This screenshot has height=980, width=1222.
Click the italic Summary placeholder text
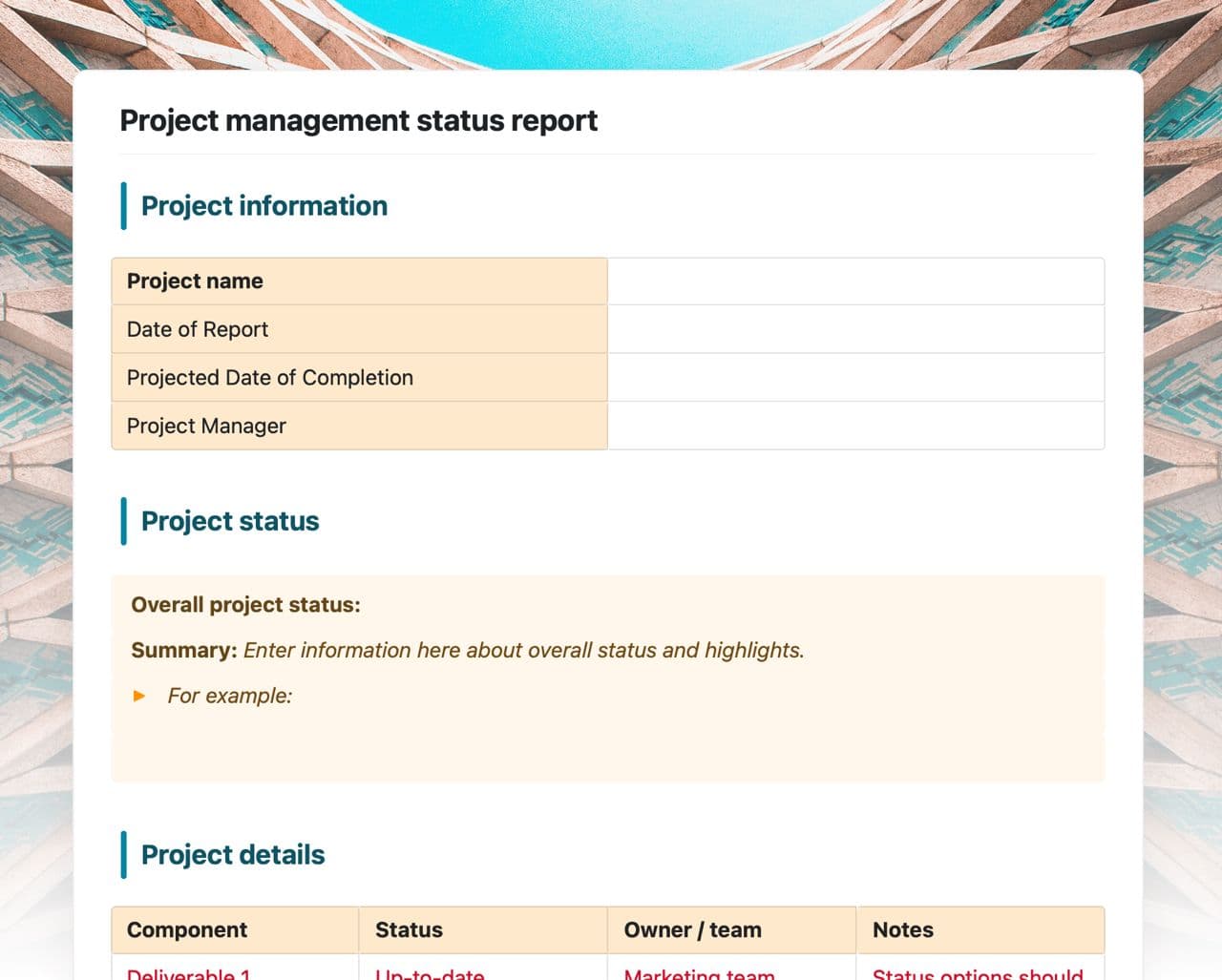pyautogui.click(x=523, y=651)
